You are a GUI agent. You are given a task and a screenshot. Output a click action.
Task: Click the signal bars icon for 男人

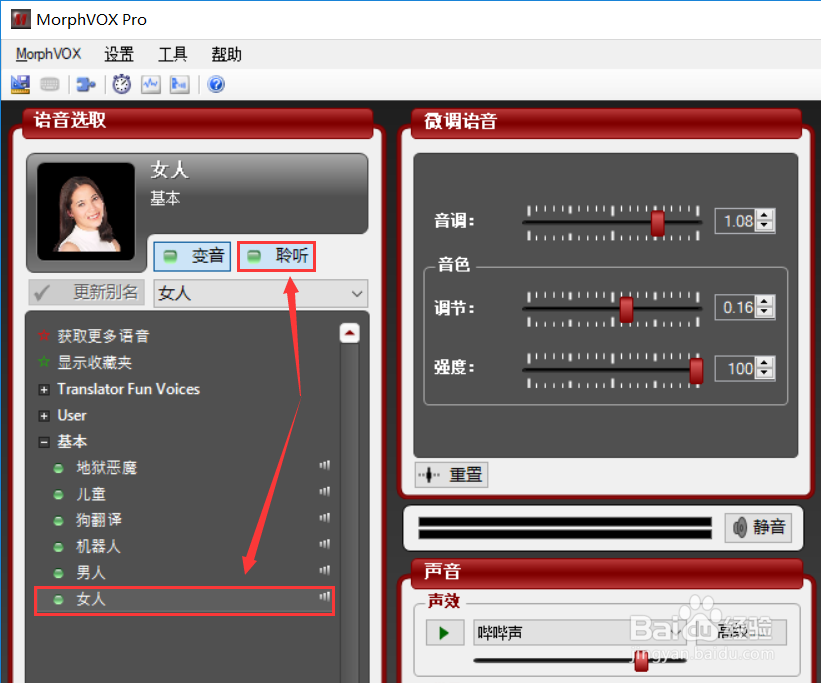pos(325,570)
